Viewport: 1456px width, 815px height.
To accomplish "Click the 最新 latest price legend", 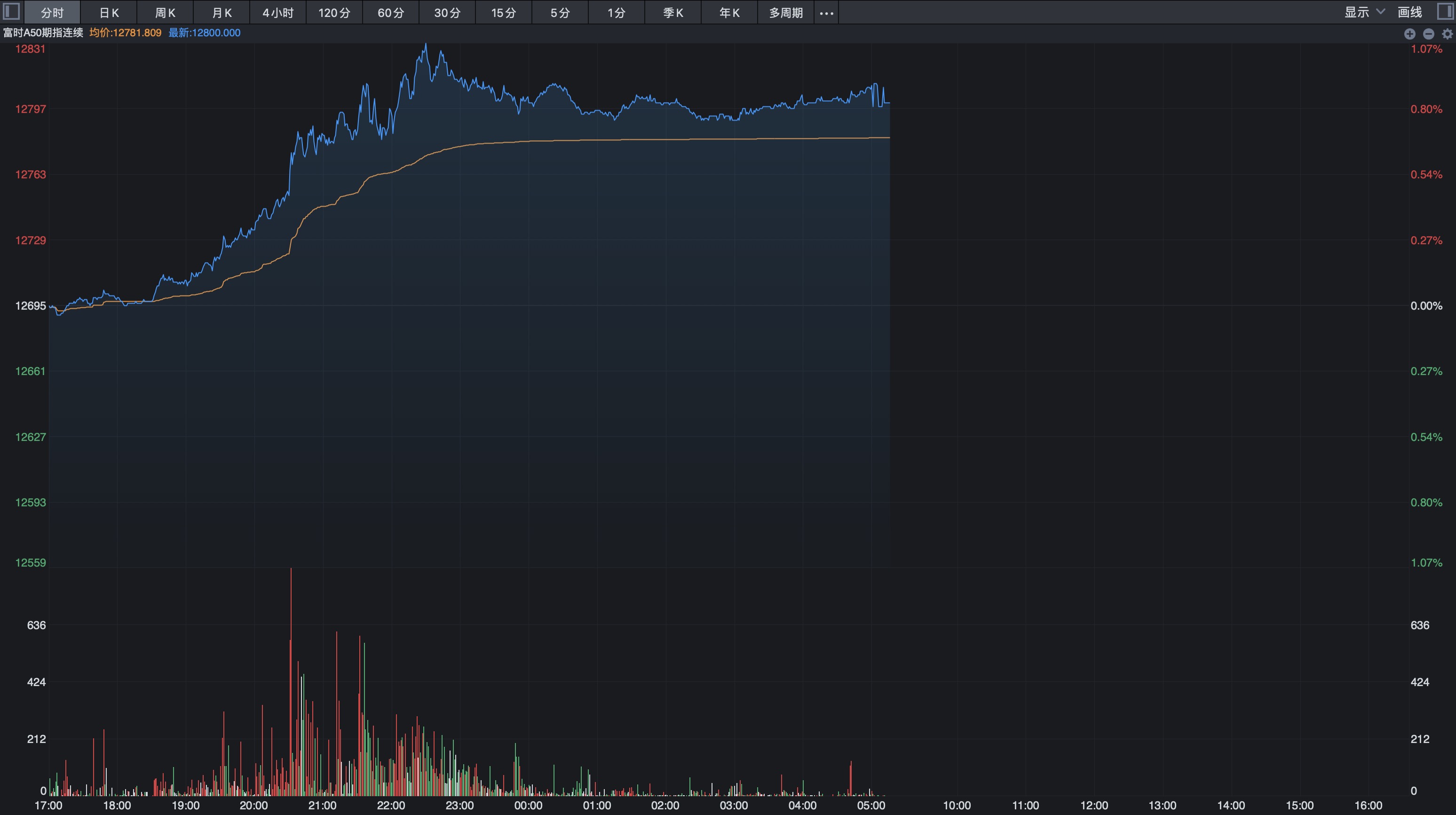I will click(204, 33).
